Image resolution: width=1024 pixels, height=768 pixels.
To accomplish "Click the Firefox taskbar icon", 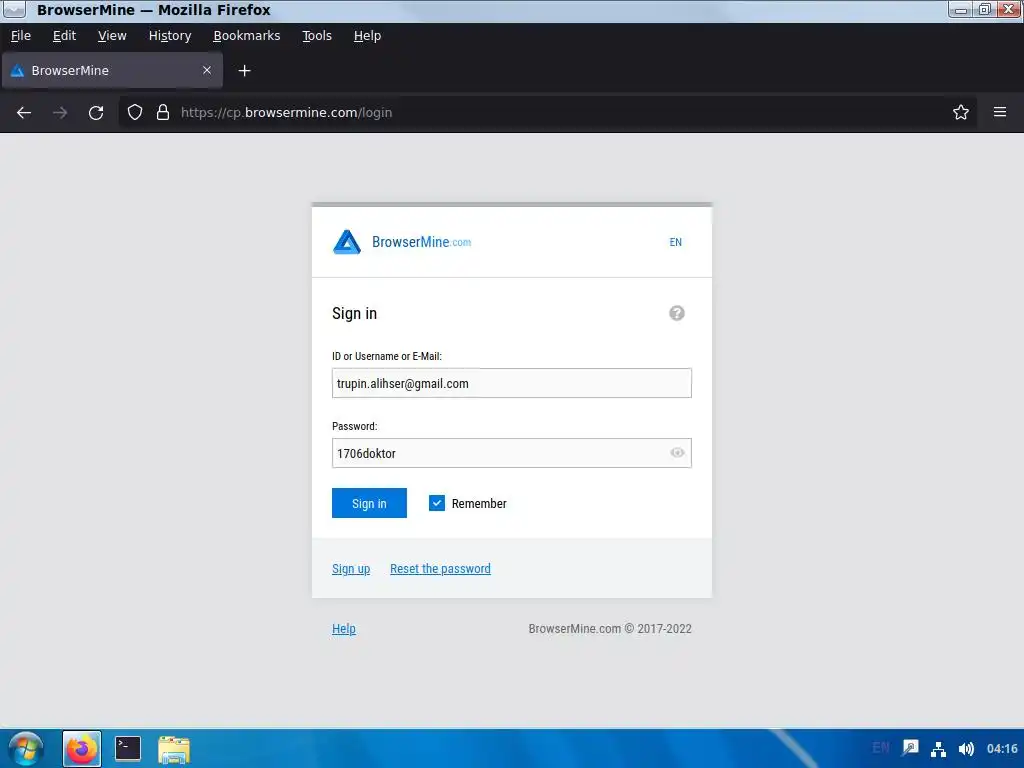I will click(x=82, y=749).
